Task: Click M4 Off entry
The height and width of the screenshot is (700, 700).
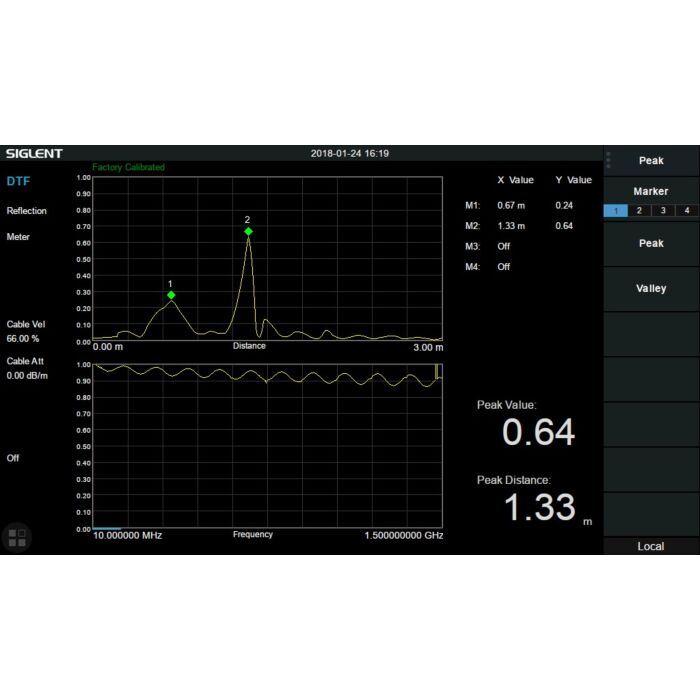Action: click(504, 267)
